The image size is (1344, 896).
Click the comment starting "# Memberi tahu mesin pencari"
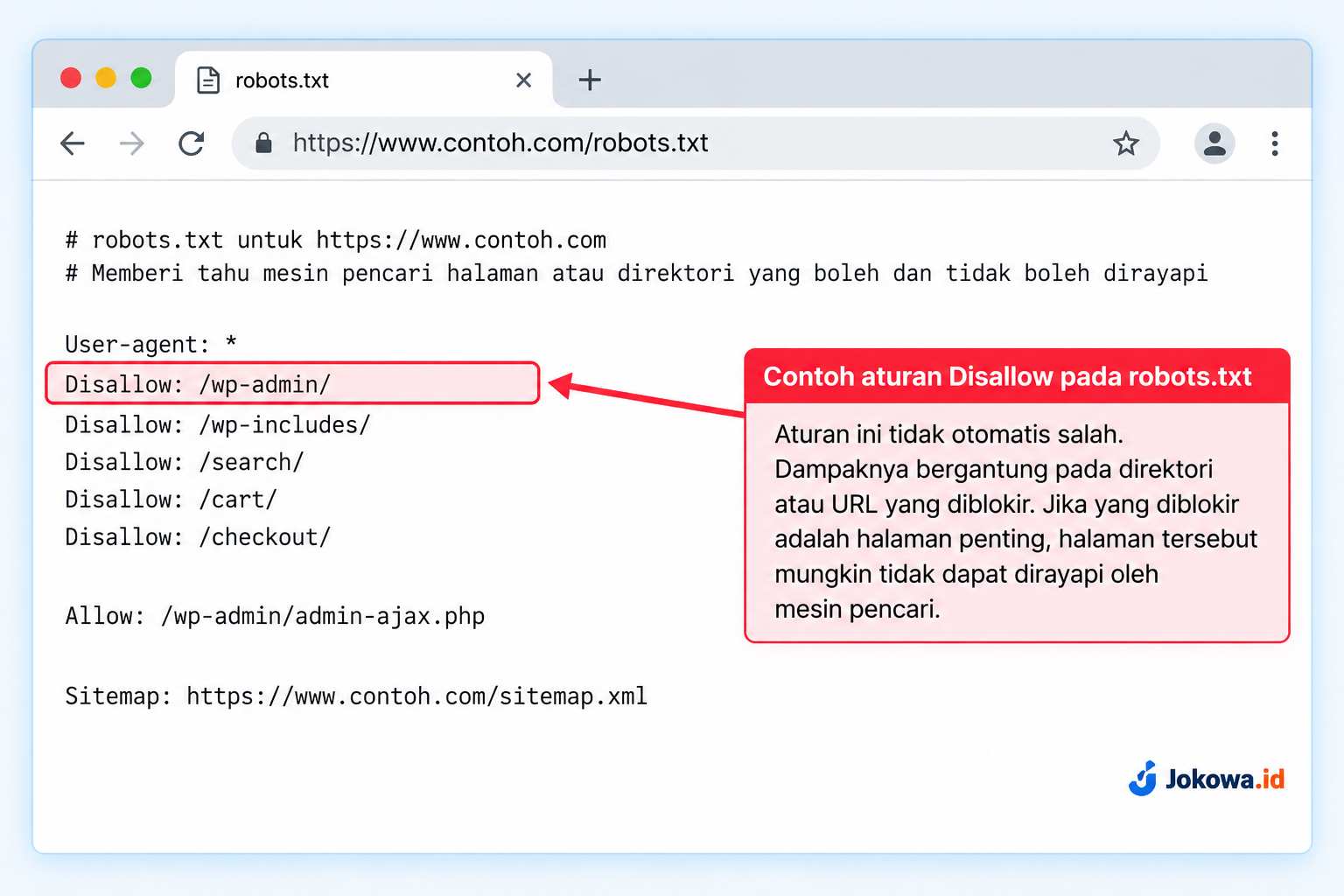pyautogui.click(x=636, y=273)
